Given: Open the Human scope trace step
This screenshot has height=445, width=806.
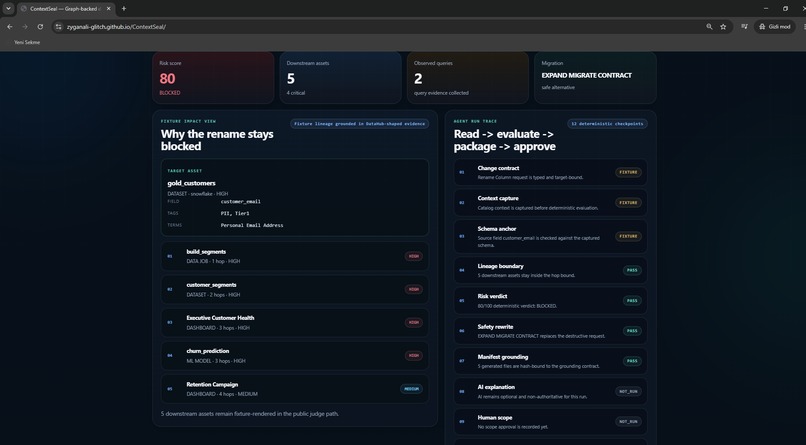Looking at the screenshot, I should point(550,422).
